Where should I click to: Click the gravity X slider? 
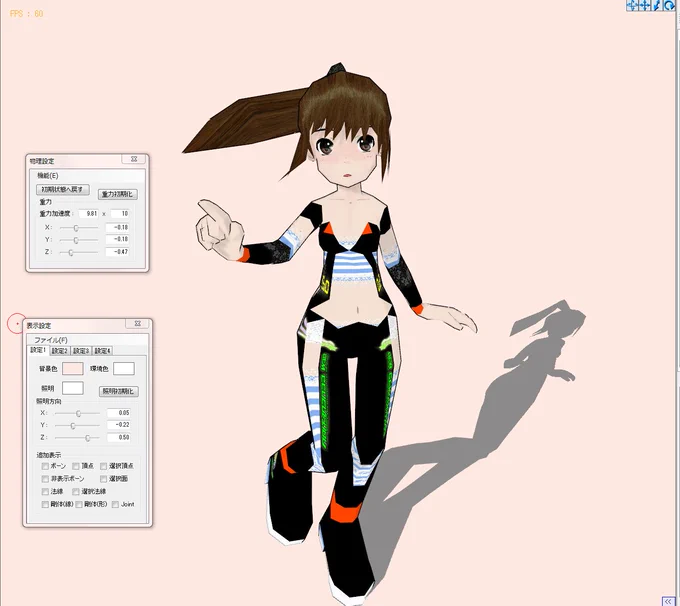[78, 228]
